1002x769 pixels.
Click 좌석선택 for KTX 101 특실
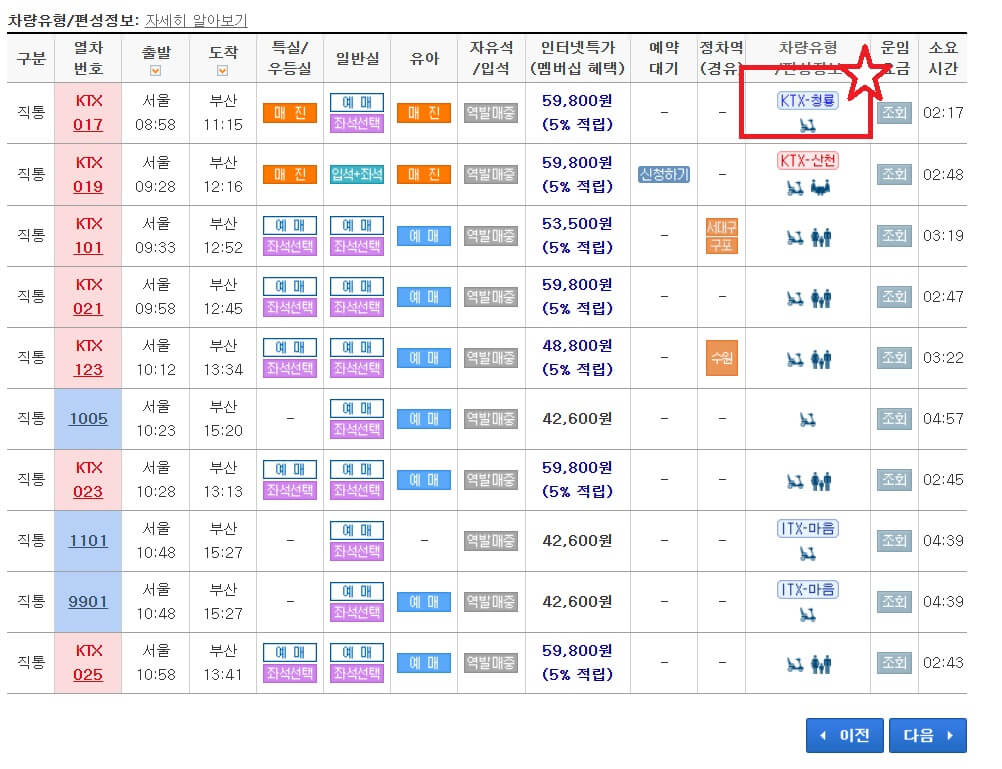[x=290, y=247]
